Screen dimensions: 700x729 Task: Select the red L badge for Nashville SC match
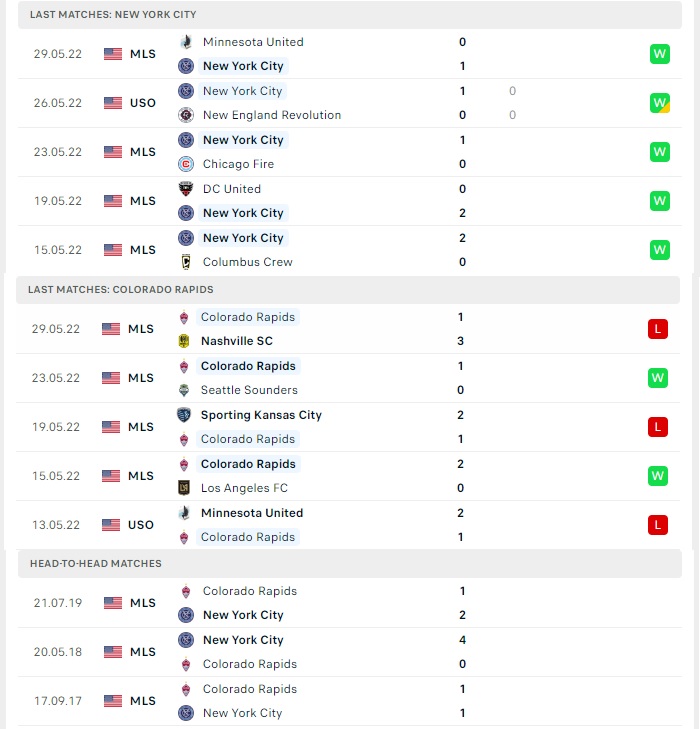[x=658, y=329]
